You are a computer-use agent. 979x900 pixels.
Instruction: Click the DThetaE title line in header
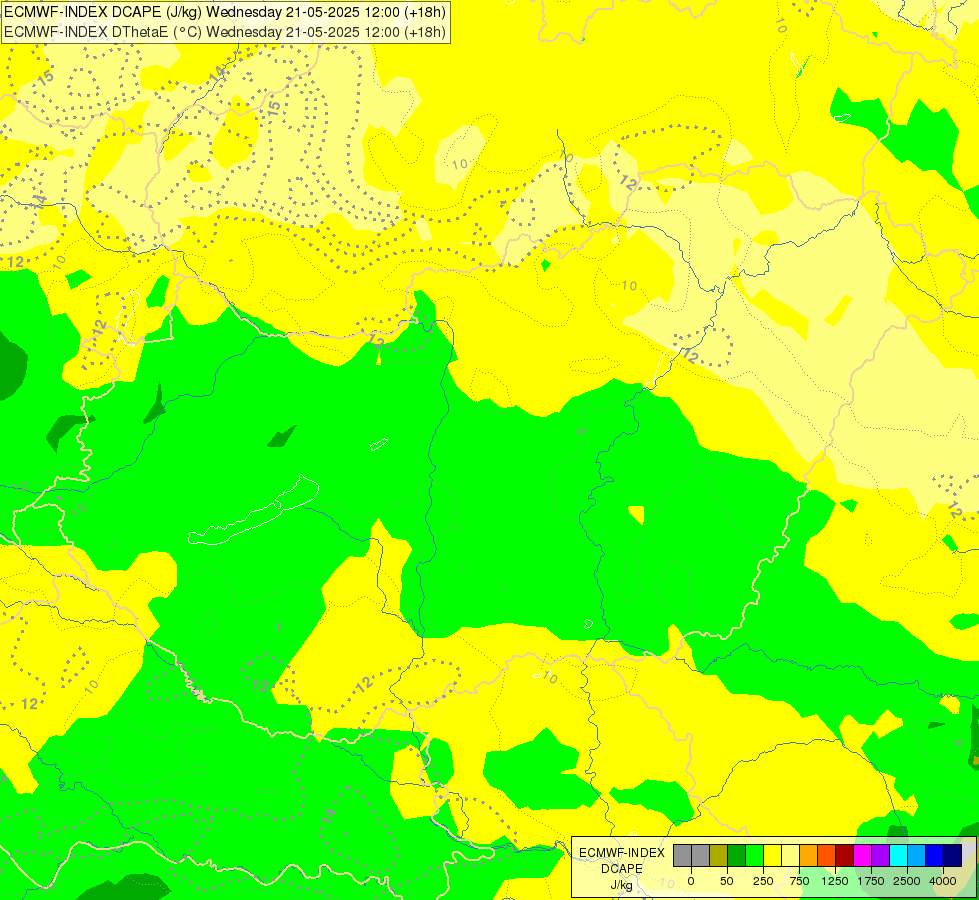coord(225,31)
